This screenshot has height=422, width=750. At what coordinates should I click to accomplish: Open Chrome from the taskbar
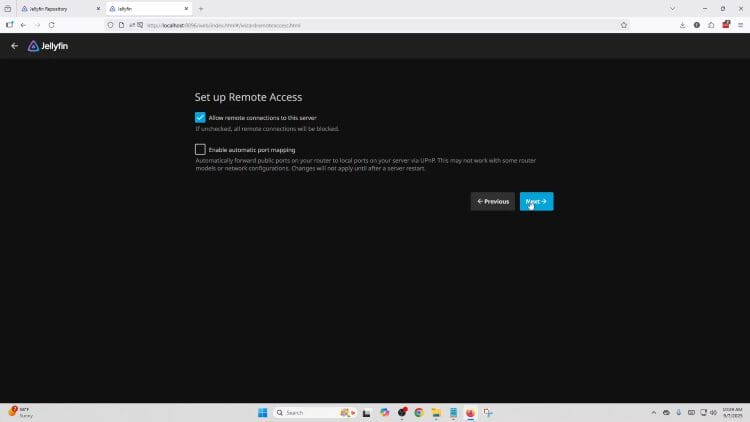click(419, 412)
